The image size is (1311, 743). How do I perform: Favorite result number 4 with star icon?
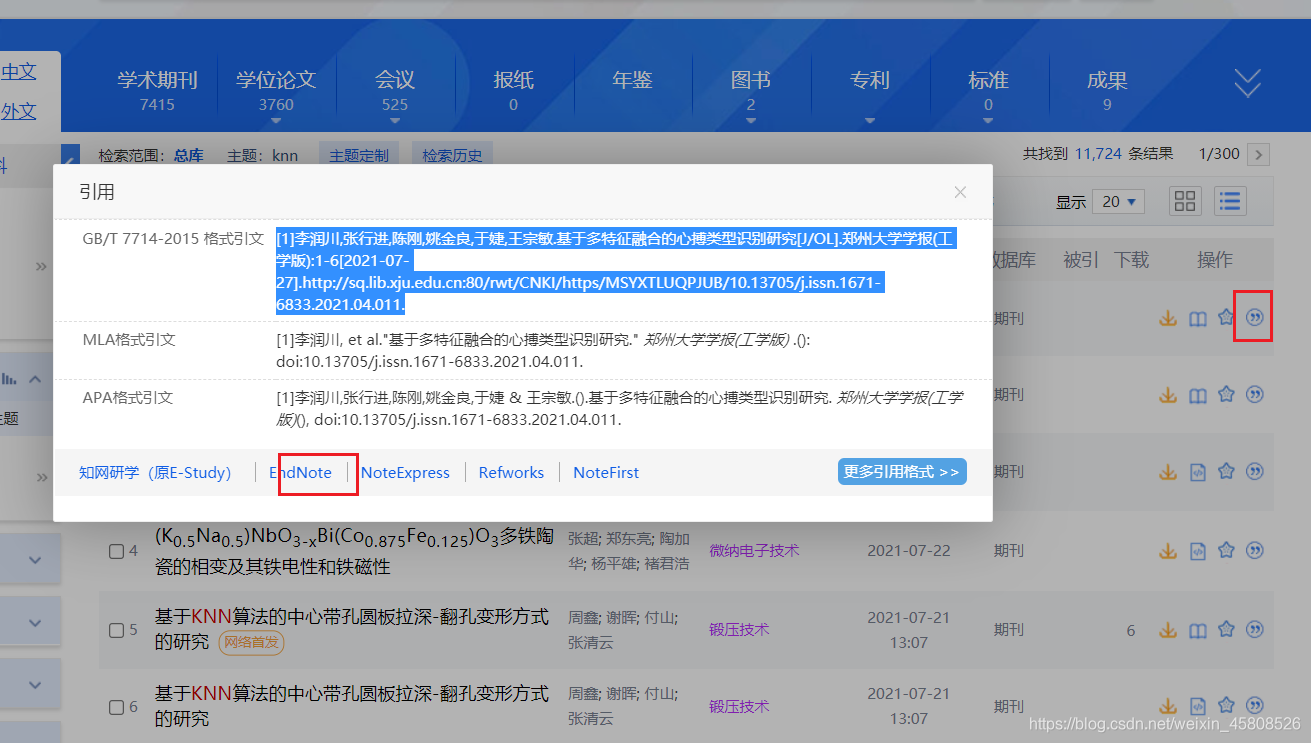[1226, 550]
